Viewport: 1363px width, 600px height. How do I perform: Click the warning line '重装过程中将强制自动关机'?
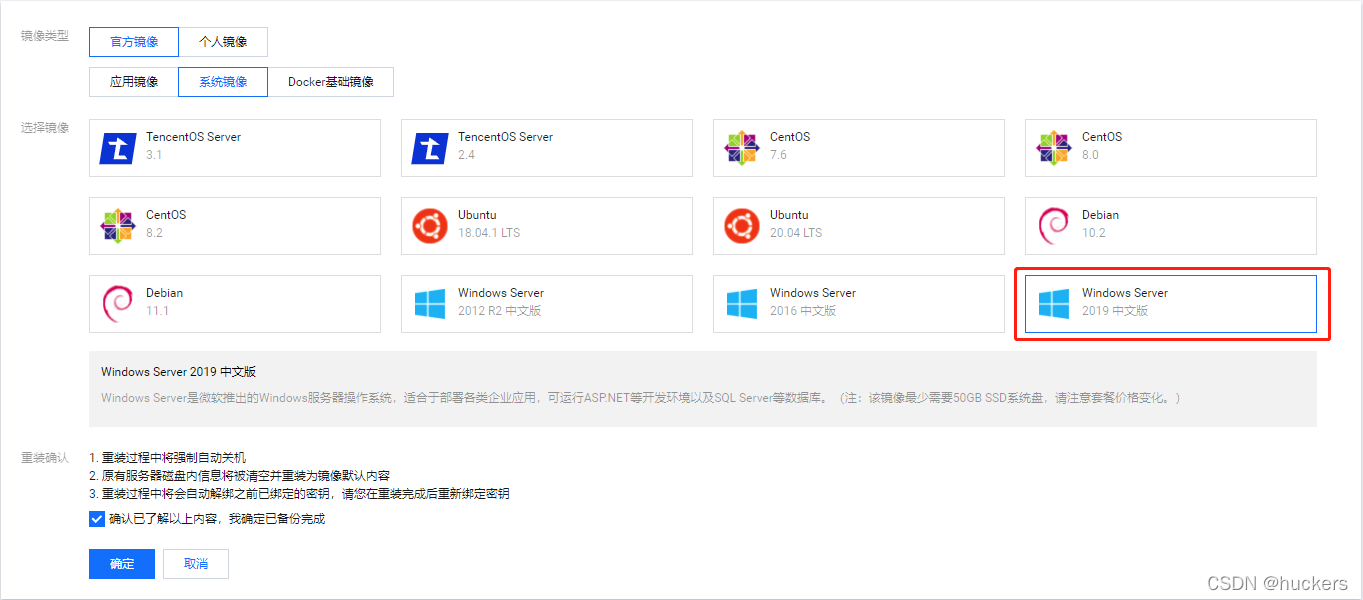pos(167,457)
